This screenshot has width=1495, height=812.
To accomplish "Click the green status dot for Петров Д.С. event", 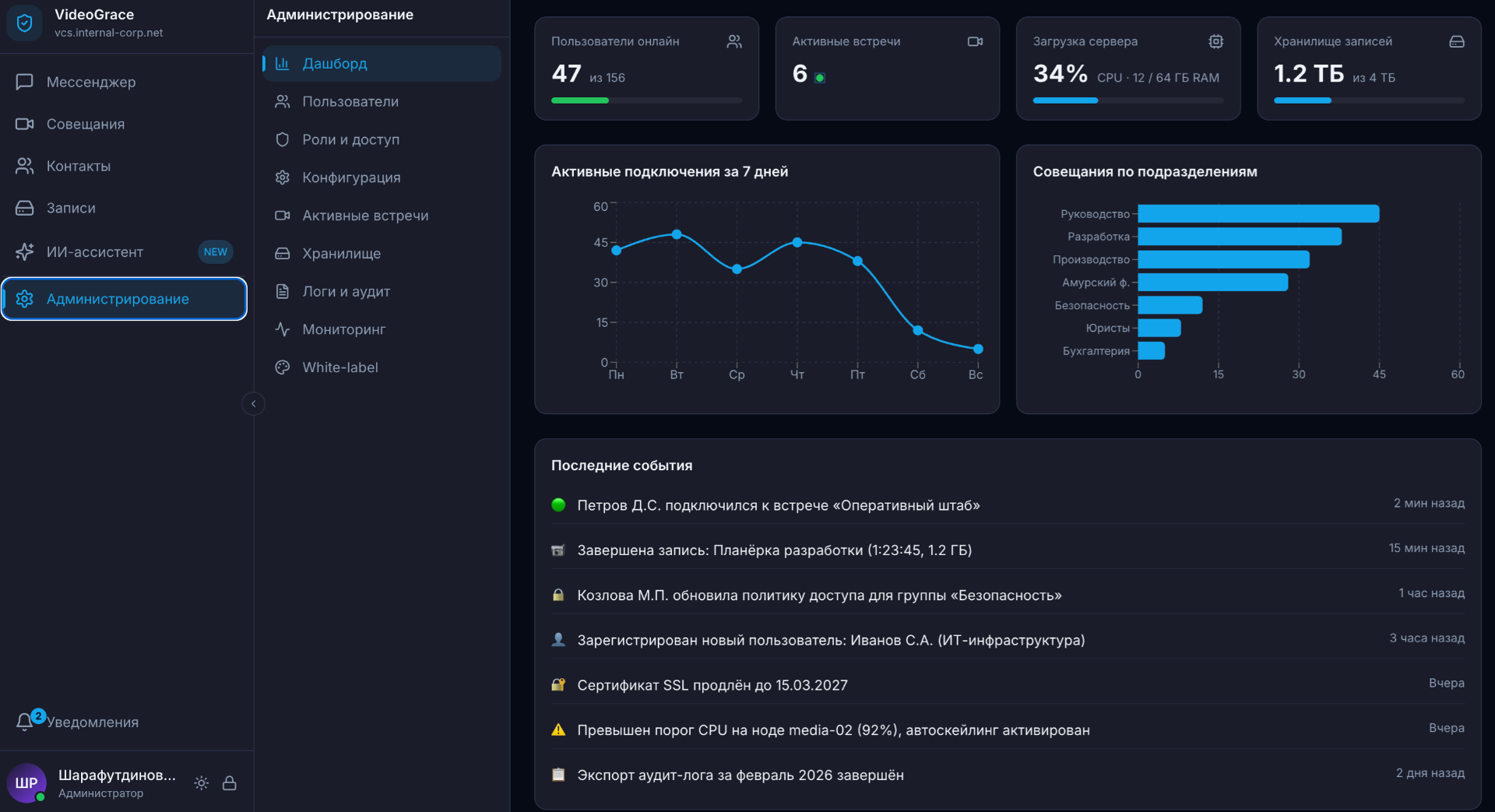I will pyautogui.click(x=558, y=504).
